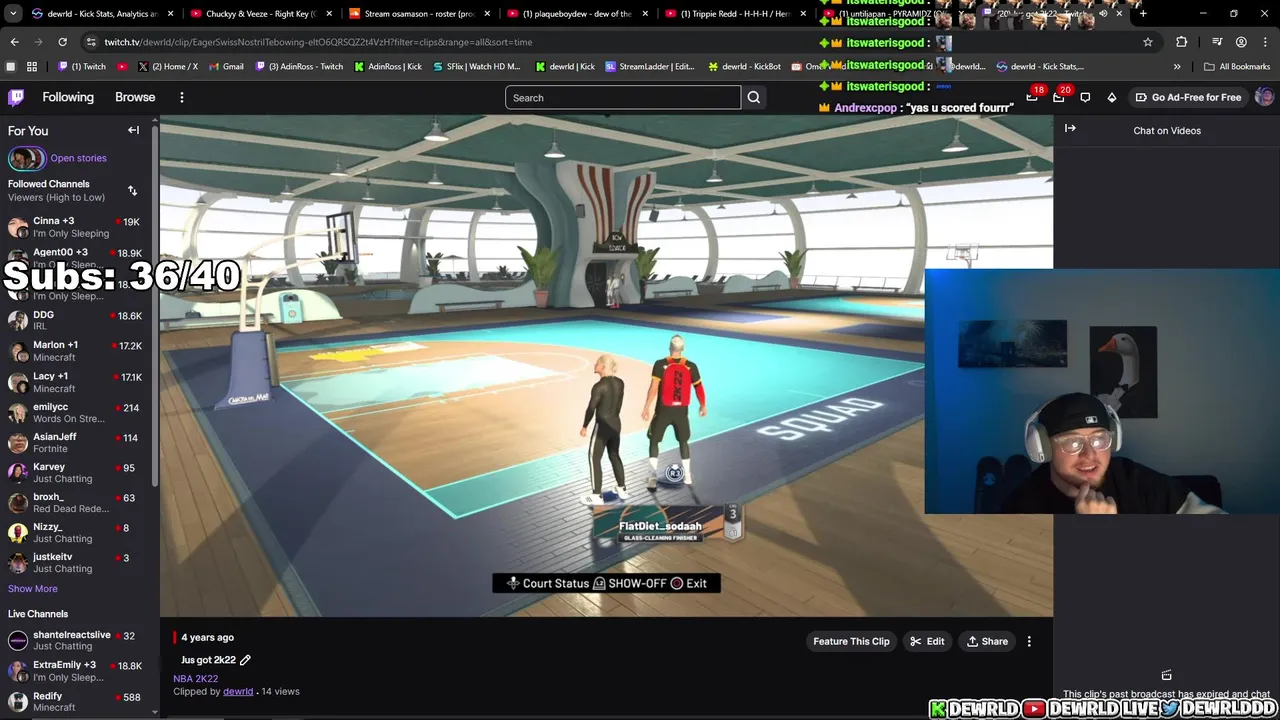
Task: Open the SFlix | Watch HD bookmark
Action: tap(476, 66)
